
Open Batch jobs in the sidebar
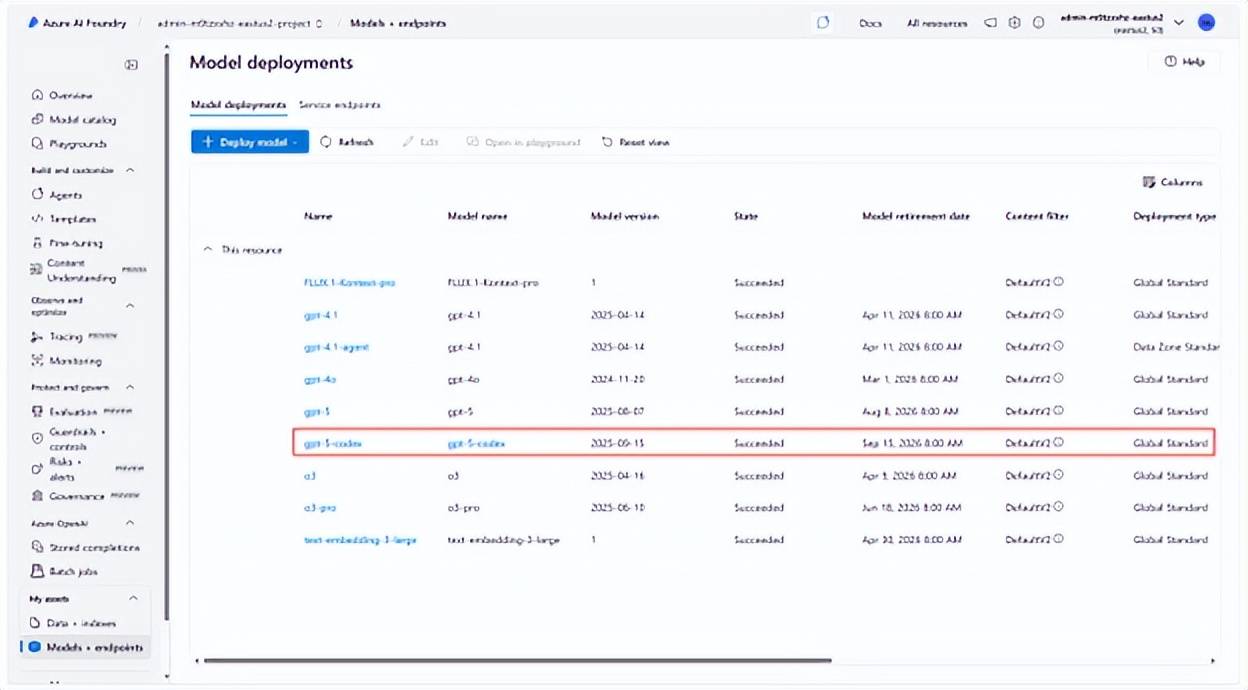coord(65,572)
